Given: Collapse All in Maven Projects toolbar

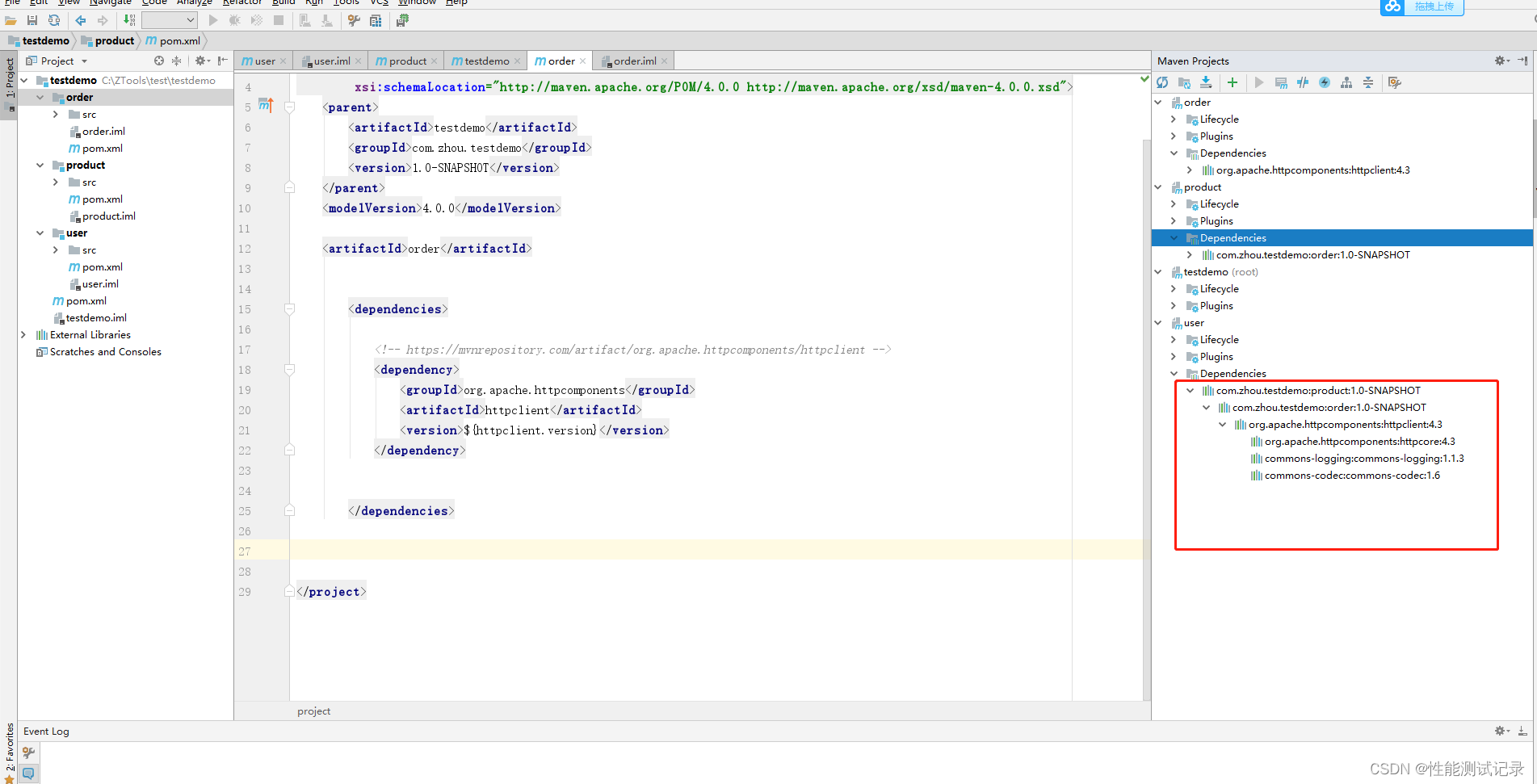Looking at the screenshot, I should click(x=1368, y=82).
